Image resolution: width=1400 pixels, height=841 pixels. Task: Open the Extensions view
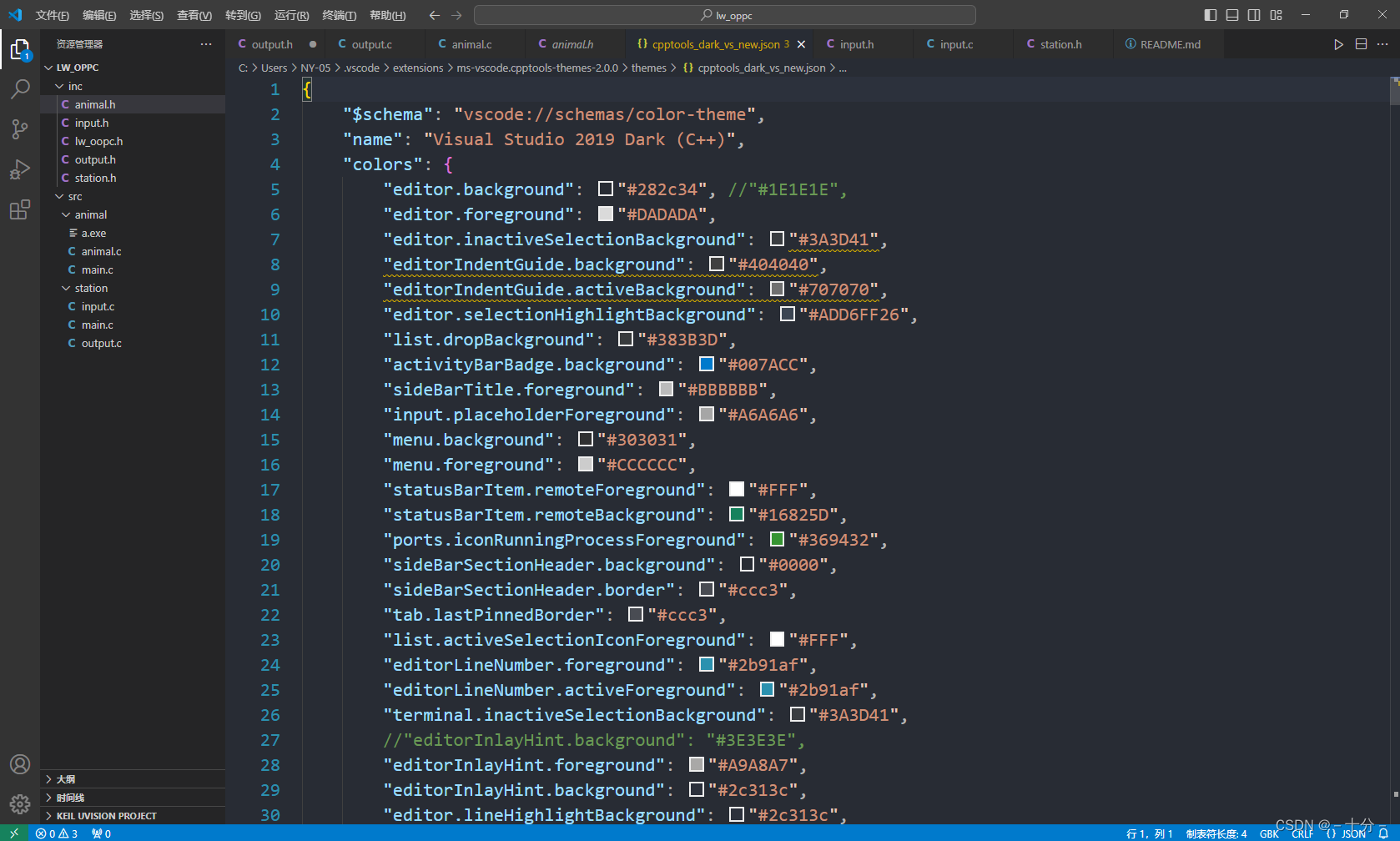point(20,210)
